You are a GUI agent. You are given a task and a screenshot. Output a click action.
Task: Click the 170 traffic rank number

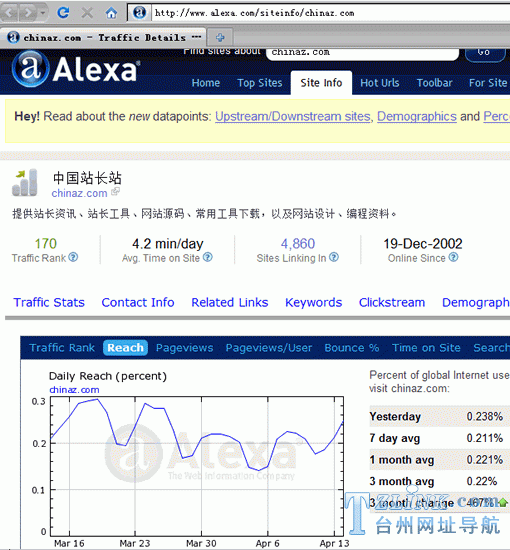46,244
